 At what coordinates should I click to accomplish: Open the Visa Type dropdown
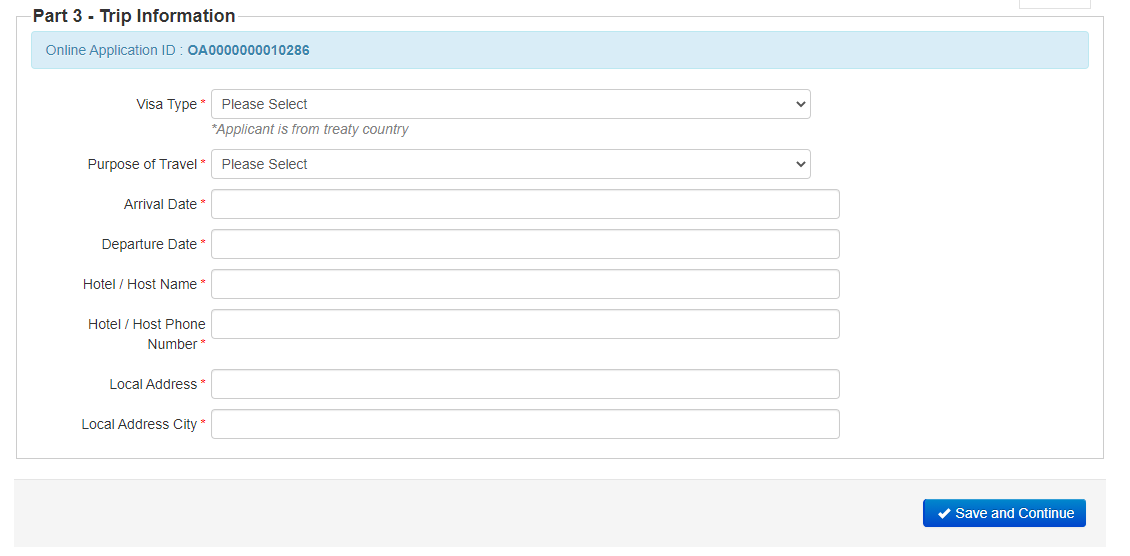coord(510,104)
